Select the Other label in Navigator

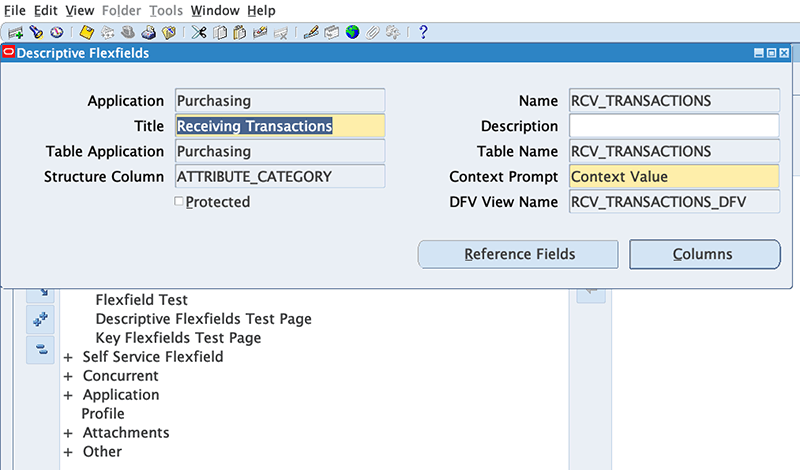(103, 452)
